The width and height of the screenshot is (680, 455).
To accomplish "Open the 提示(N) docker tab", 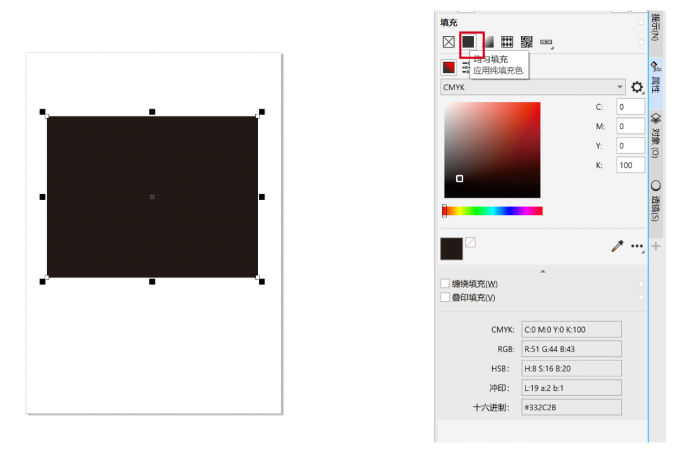I will coord(656,27).
